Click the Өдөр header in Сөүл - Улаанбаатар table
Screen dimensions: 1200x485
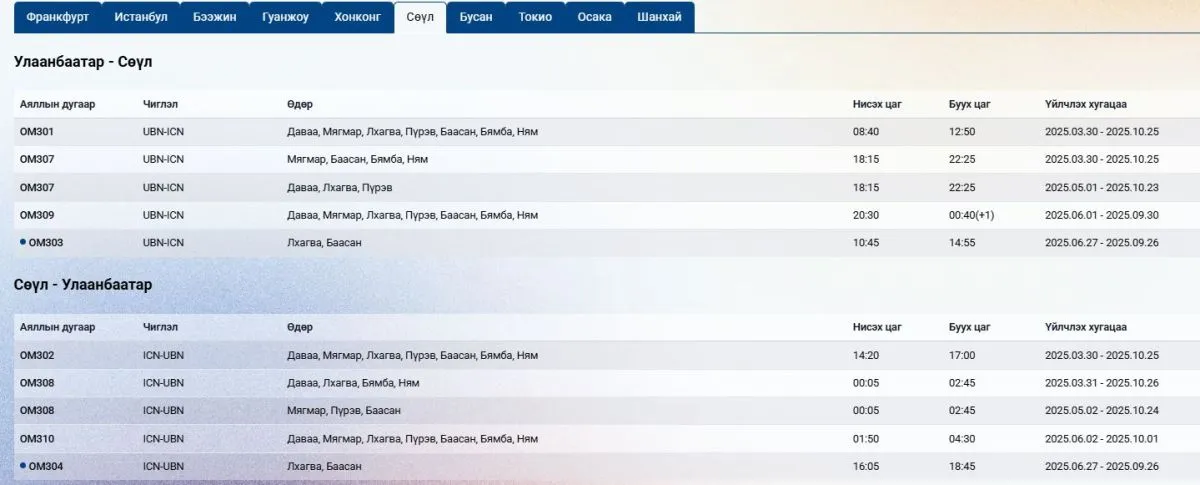[x=300, y=327]
